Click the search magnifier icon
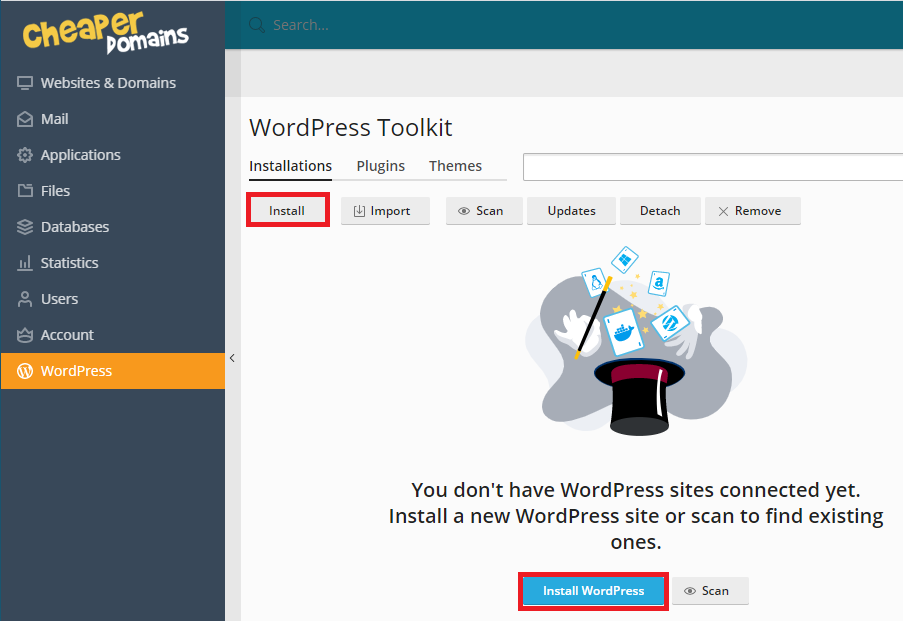 (257, 25)
